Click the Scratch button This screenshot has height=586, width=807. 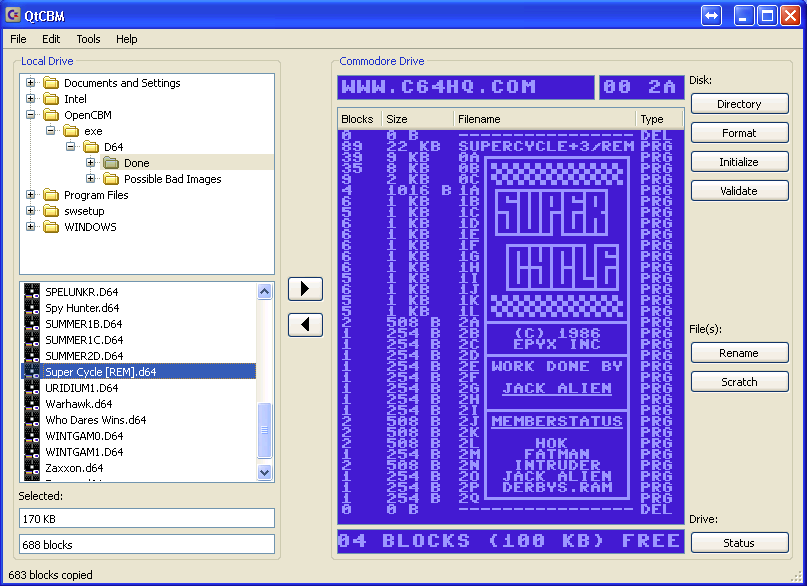tap(739, 382)
